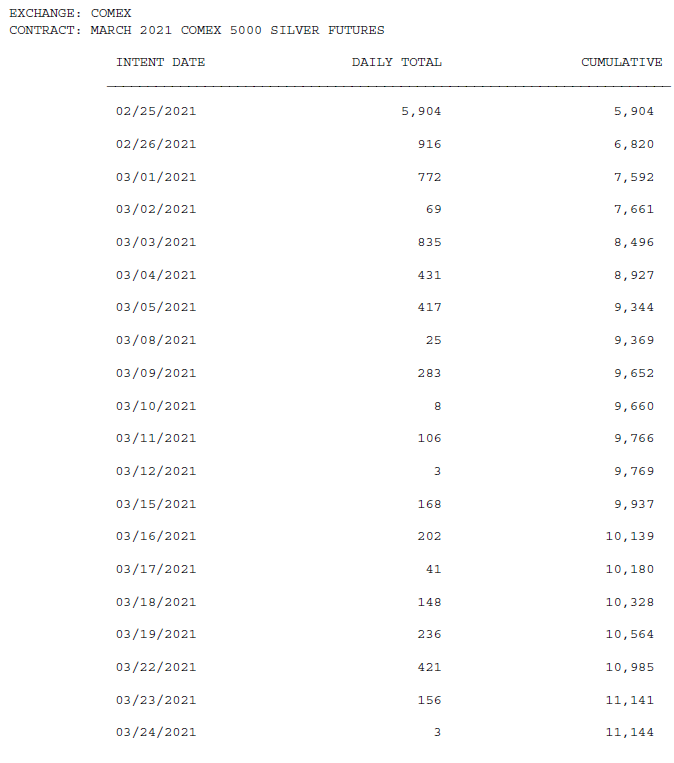674x763 pixels.
Task: Select the 03/01/2021 date entry
Action: pyautogui.click(x=156, y=177)
